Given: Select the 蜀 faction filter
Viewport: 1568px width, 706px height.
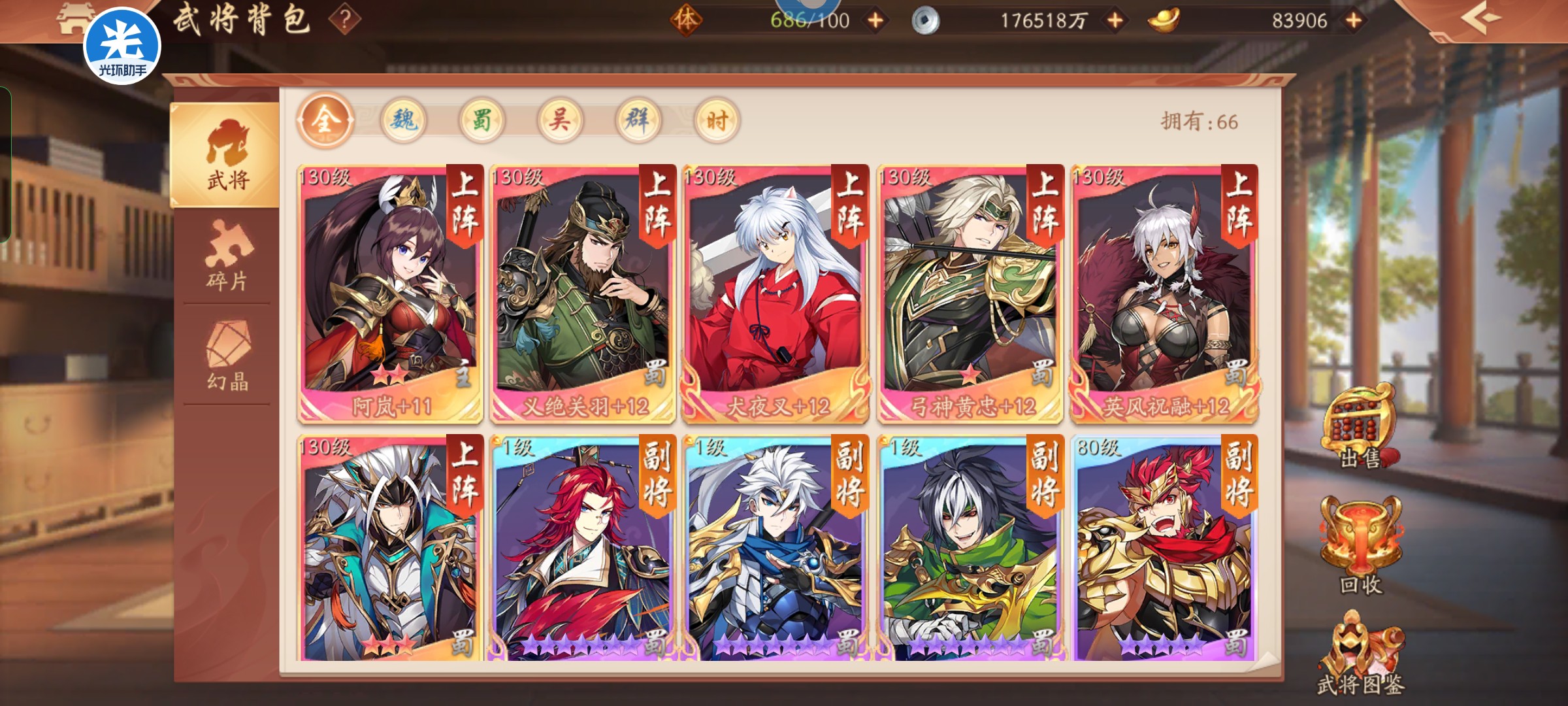Looking at the screenshot, I should (482, 120).
